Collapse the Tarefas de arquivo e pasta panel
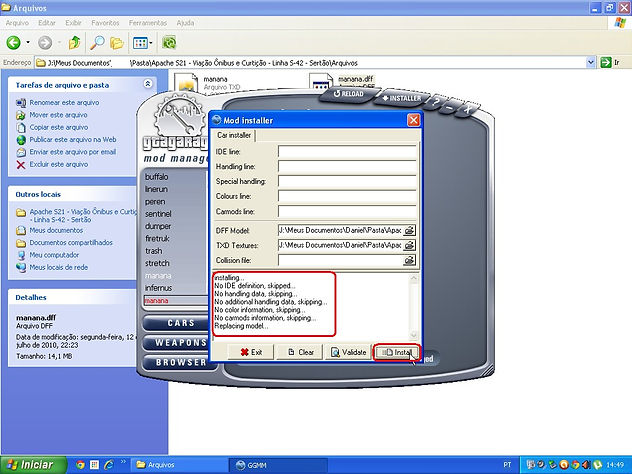This screenshot has width=632, height=474. pyautogui.click(x=148, y=84)
